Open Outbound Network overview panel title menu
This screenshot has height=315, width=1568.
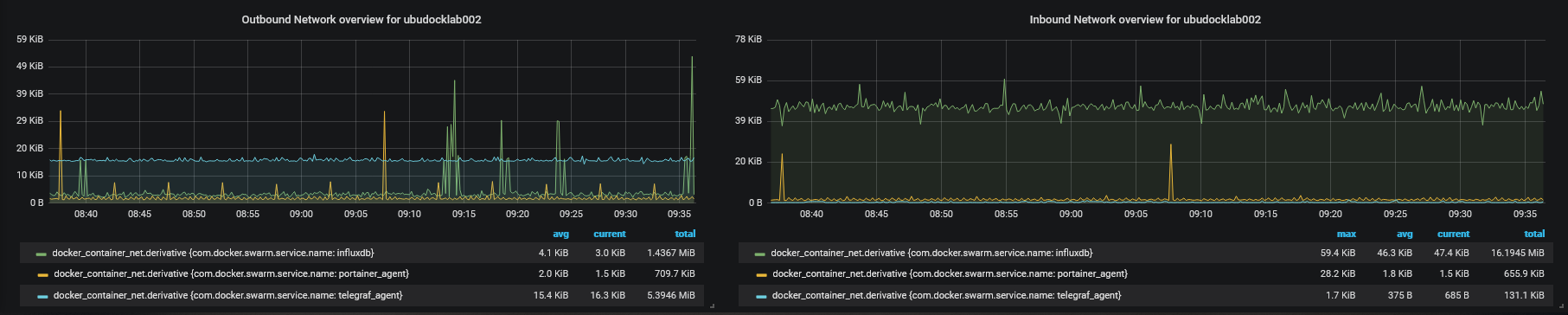point(362,19)
